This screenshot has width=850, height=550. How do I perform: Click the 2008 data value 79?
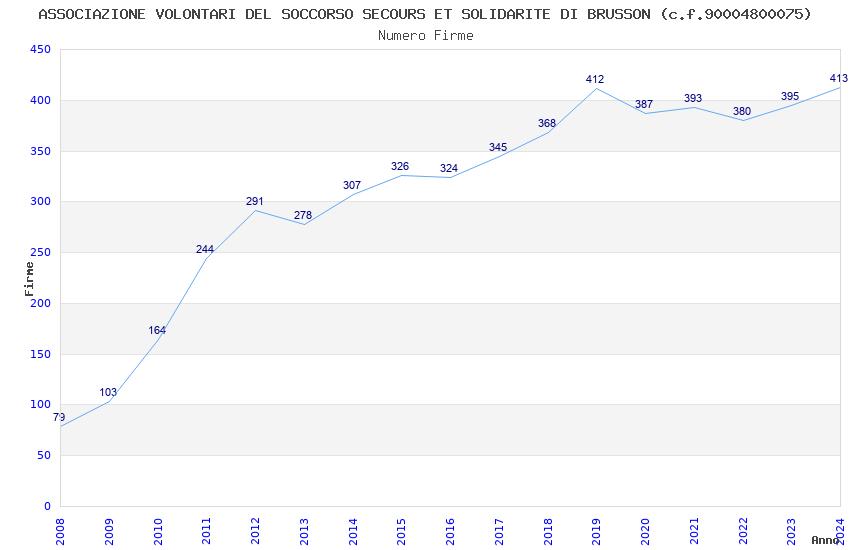pos(59,417)
